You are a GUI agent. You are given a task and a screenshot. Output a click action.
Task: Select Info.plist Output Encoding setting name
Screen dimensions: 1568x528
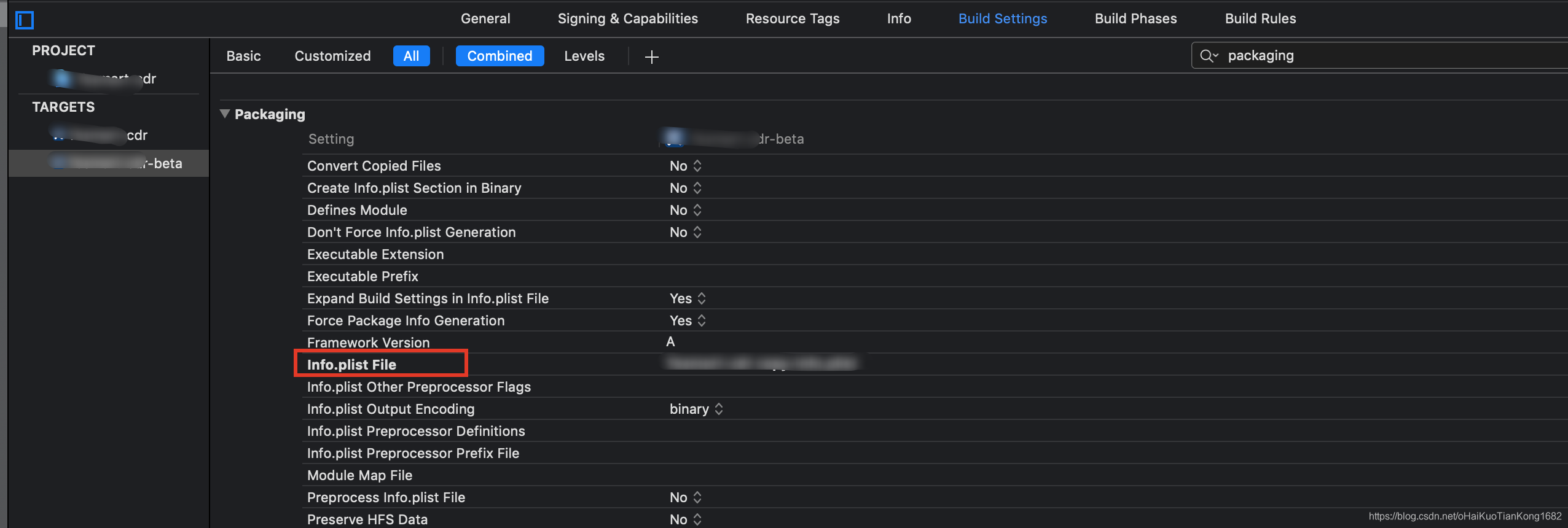(391, 409)
